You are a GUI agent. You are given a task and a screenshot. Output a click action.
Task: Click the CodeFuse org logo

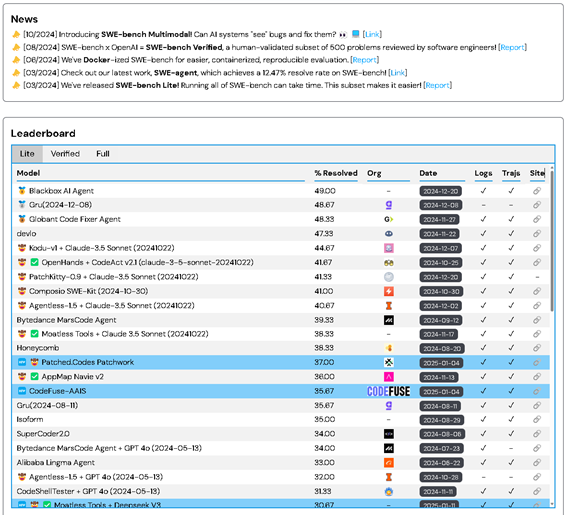click(x=388, y=391)
